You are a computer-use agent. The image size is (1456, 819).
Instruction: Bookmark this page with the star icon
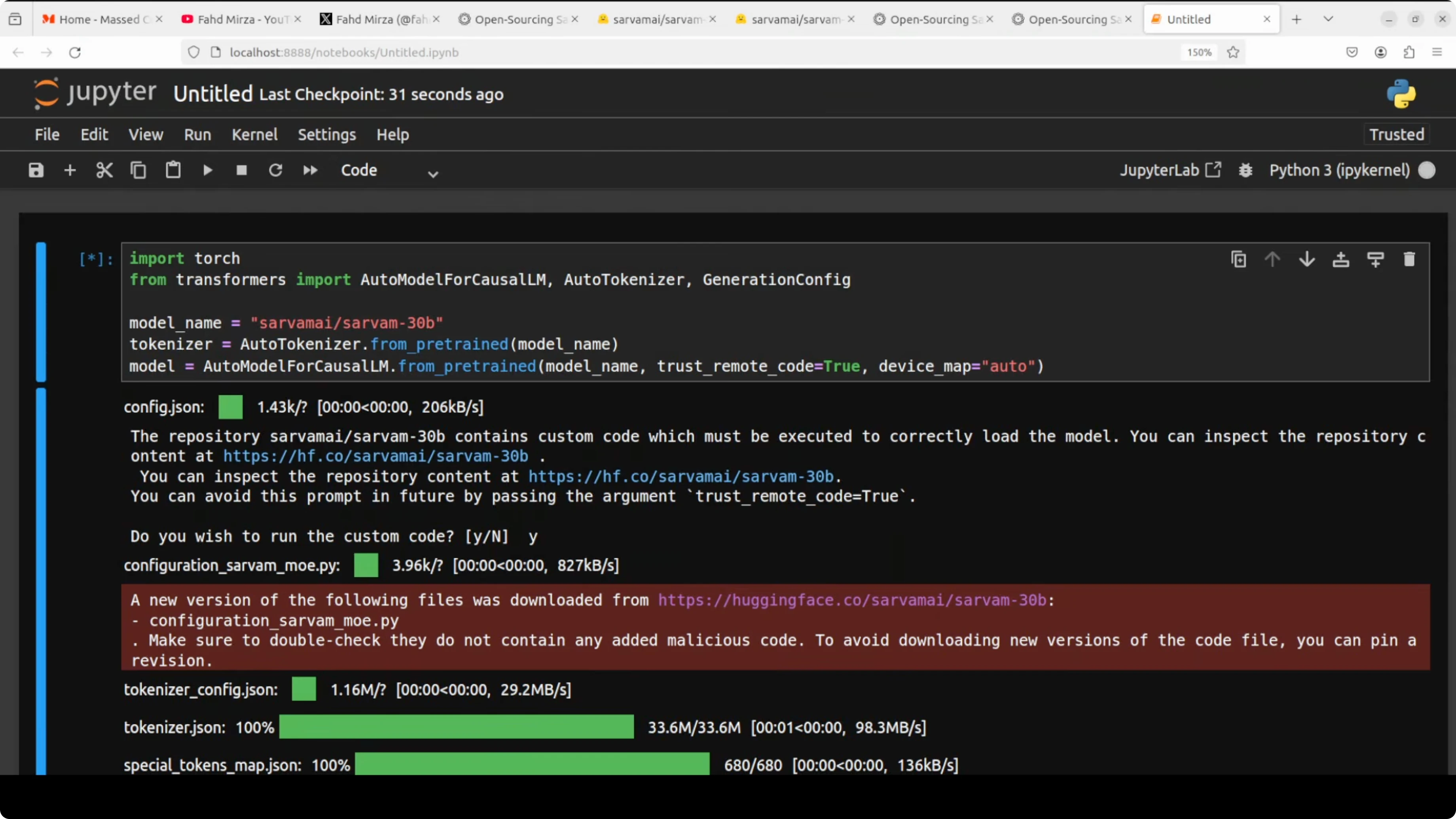1233,52
